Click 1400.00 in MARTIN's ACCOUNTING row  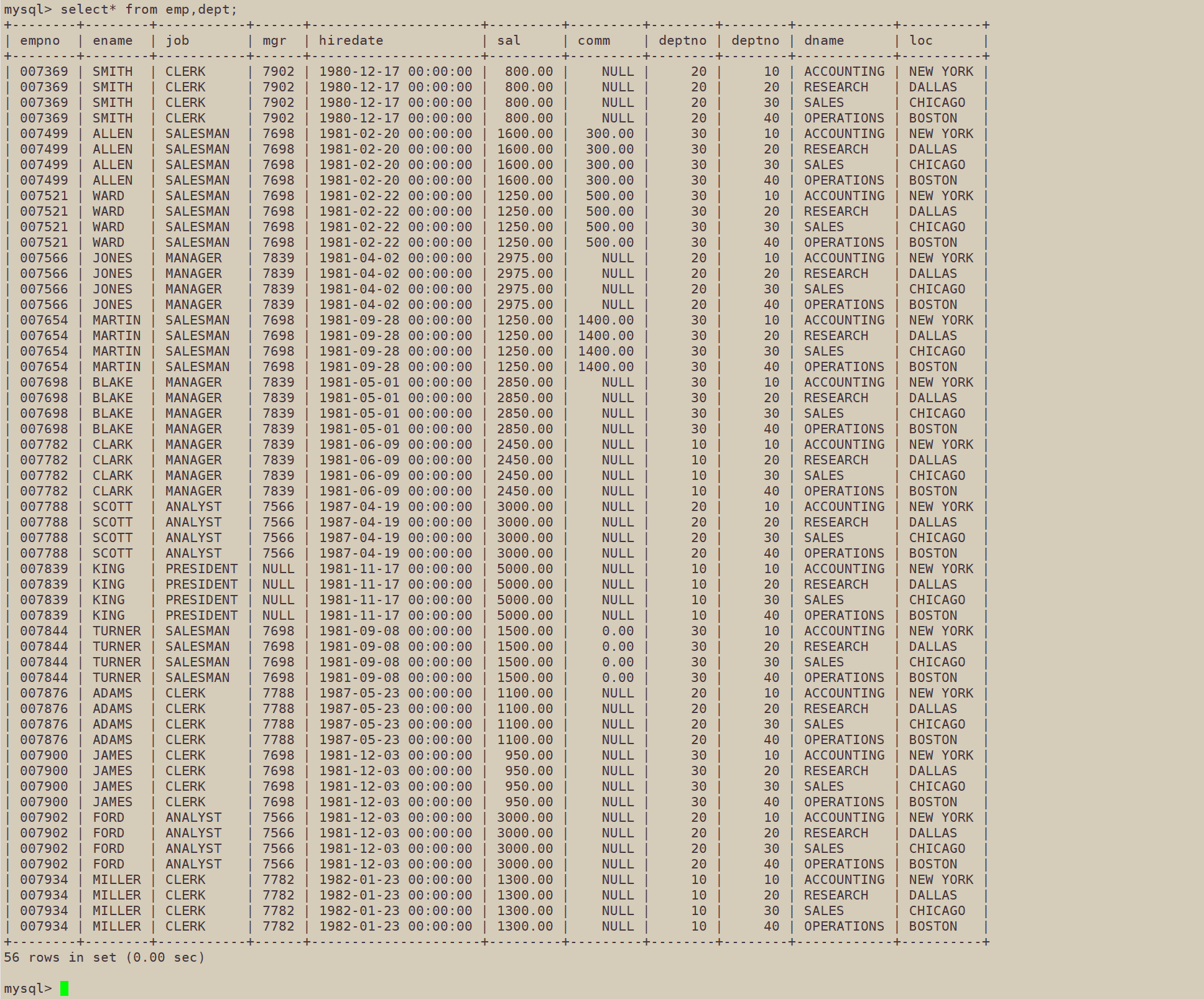(606, 320)
